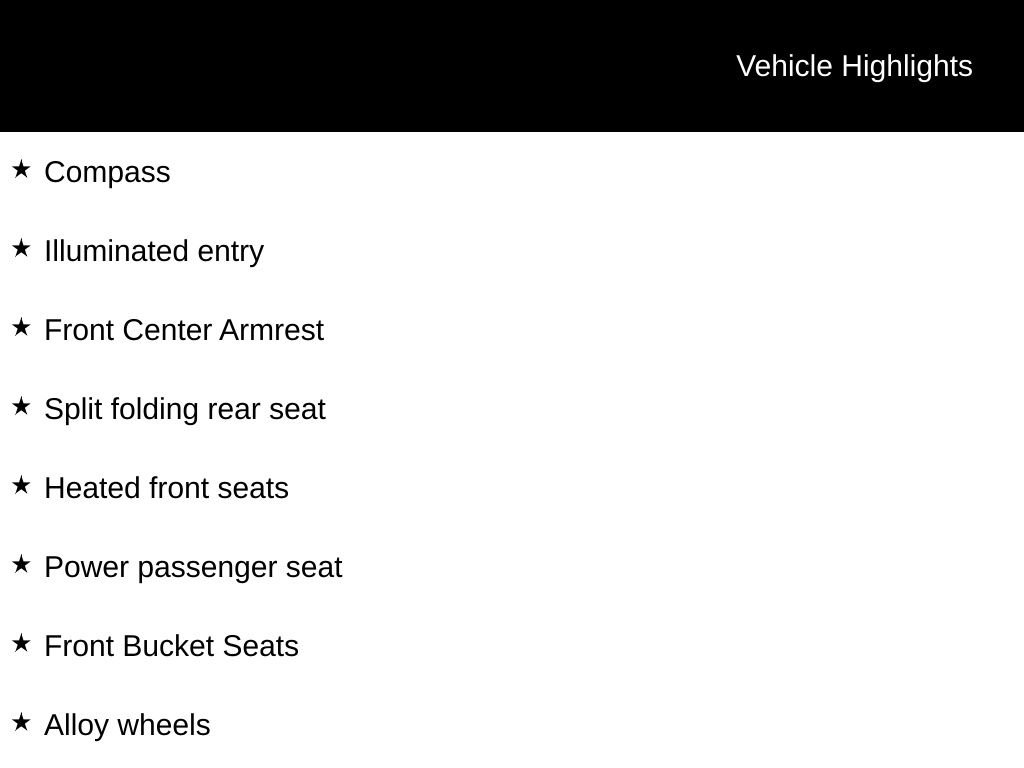Image resolution: width=1024 pixels, height=768 pixels.
Task: Click the Power passenger seat text
Action: click(x=193, y=568)
